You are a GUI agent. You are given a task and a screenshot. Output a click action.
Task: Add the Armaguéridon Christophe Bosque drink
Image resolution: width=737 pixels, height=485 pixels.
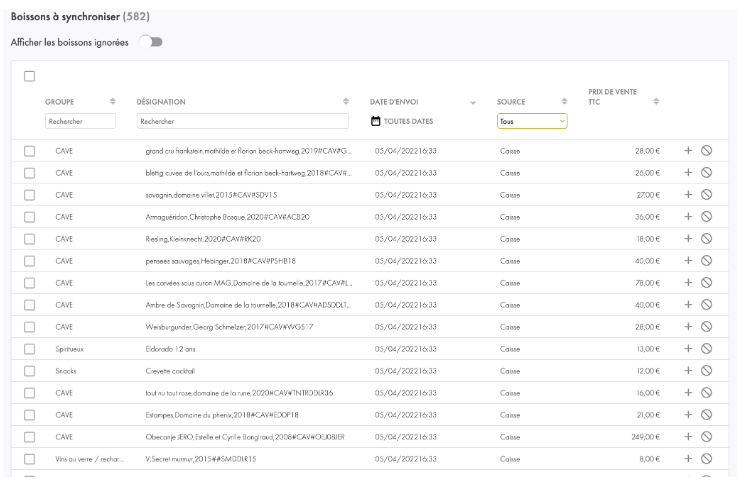click(688, 217)
